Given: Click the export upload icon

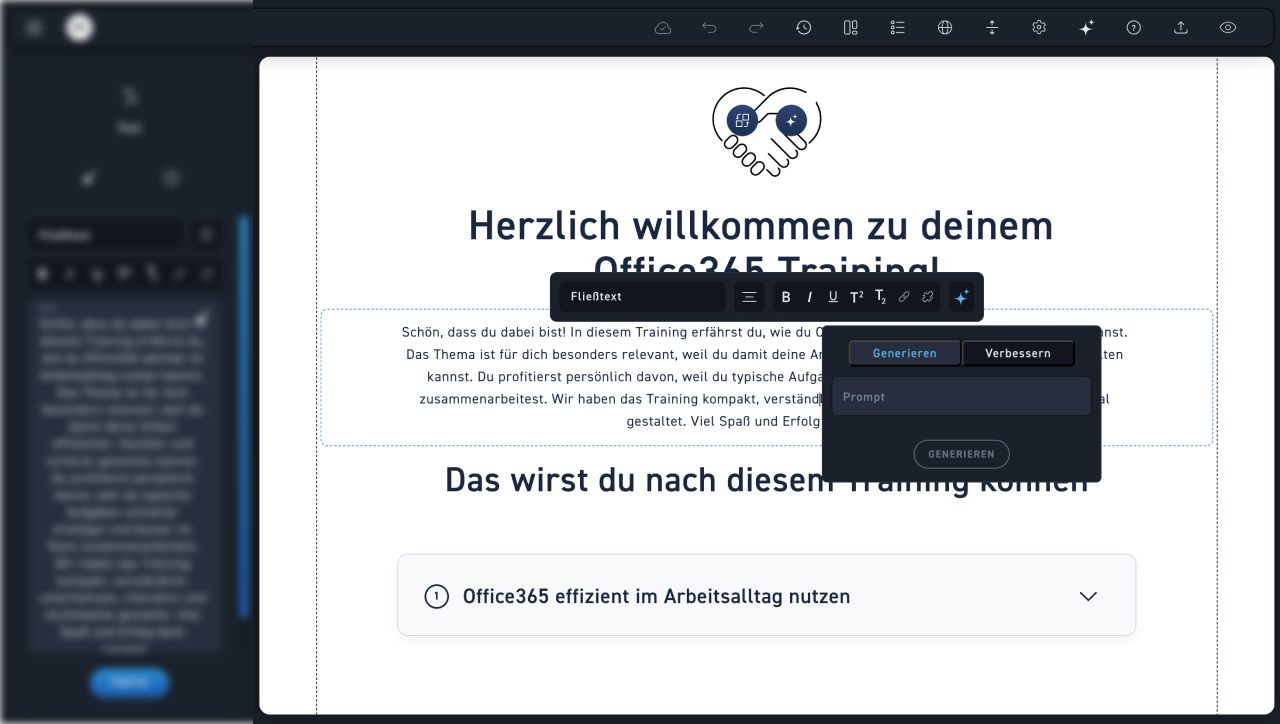Looking at the screenshot, I should (1180, 28).
